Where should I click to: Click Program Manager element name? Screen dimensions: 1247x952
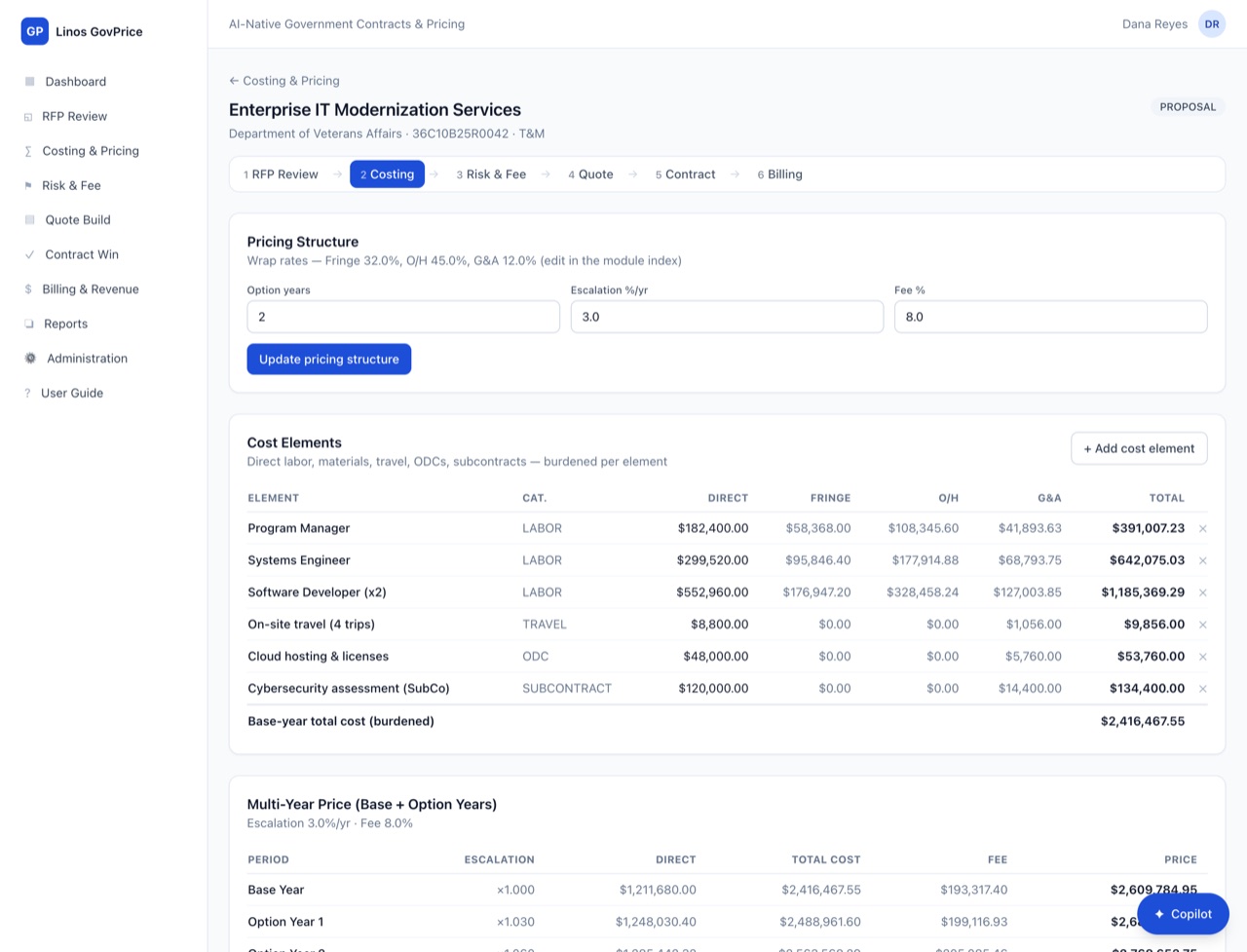(x=299, y=528)
